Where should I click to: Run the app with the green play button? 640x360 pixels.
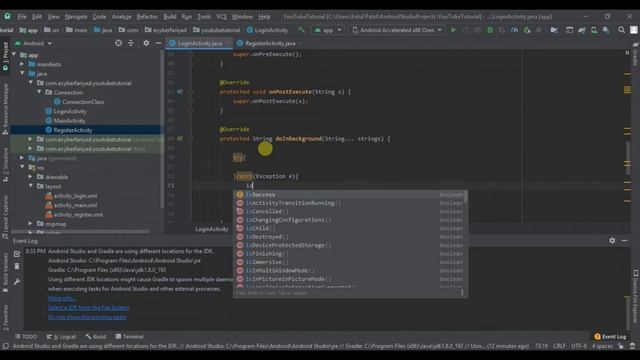[453, 30]
